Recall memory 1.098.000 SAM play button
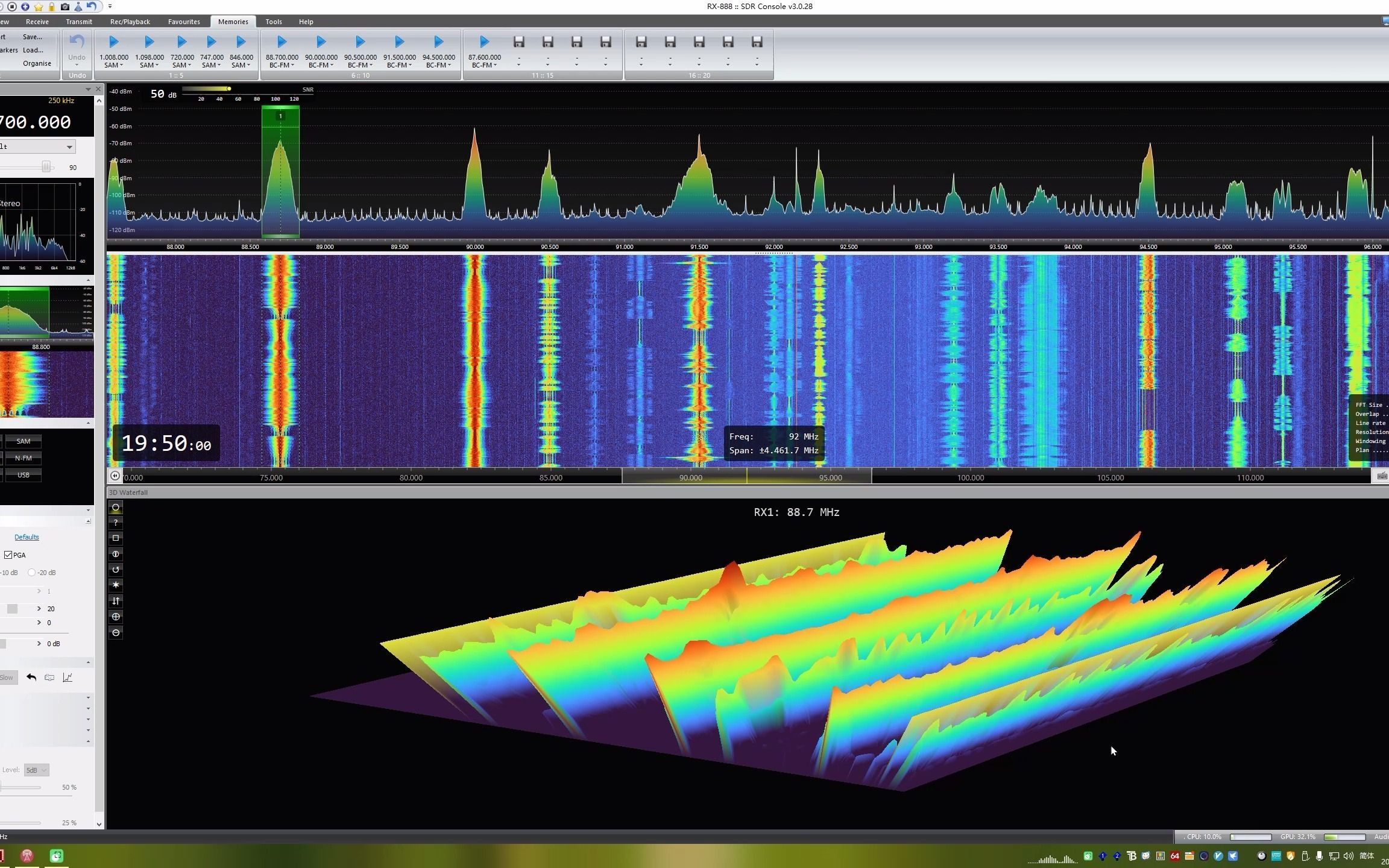 pos(149,42)
